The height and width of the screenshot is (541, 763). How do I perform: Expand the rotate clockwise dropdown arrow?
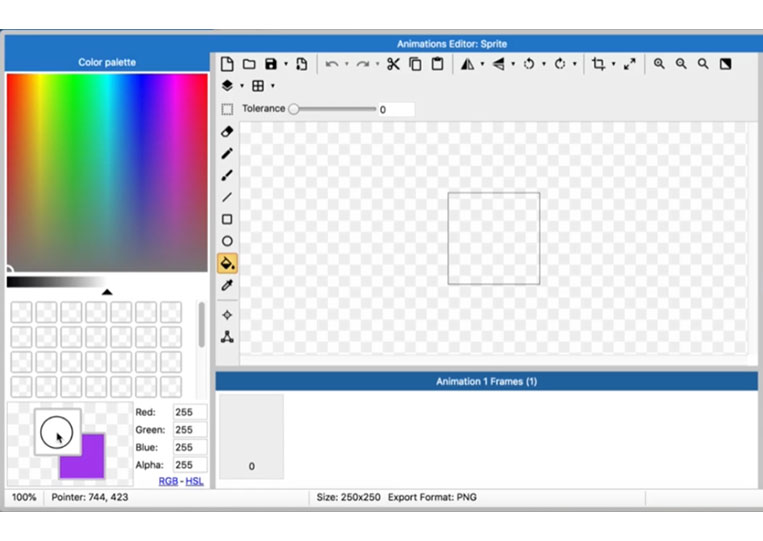click(575, 64)
